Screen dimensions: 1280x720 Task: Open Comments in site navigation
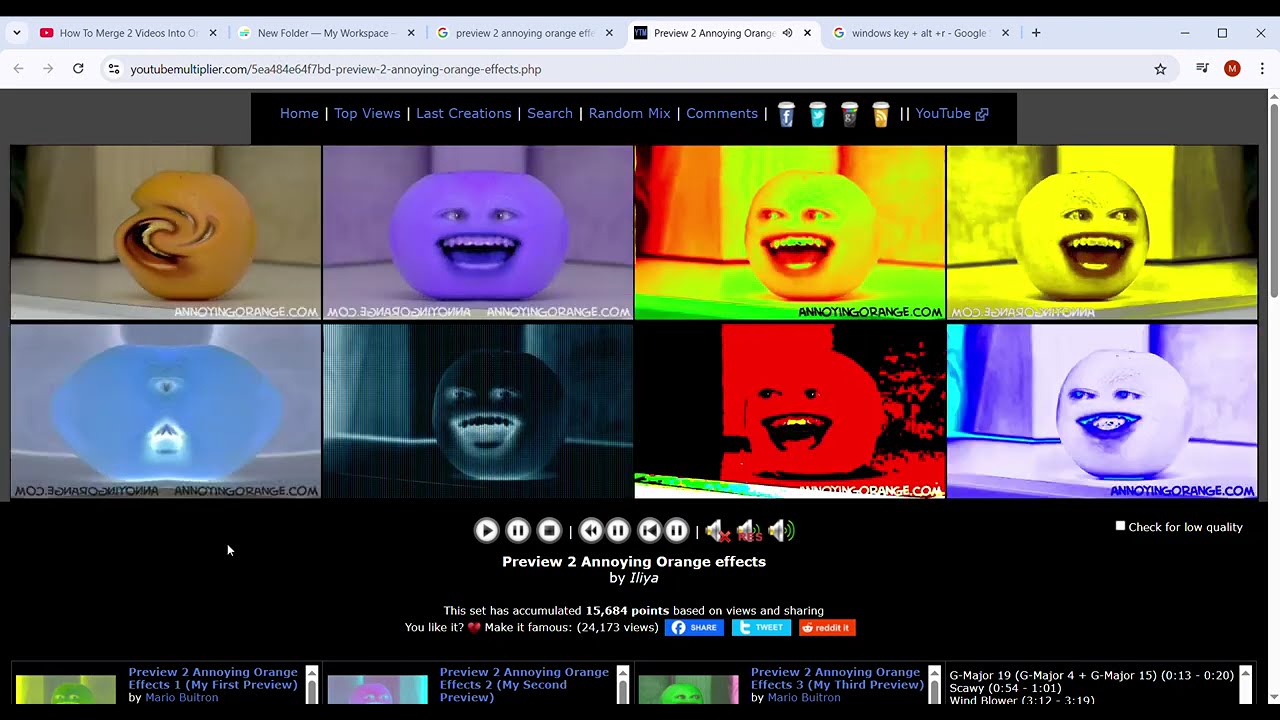click(722, 113)
